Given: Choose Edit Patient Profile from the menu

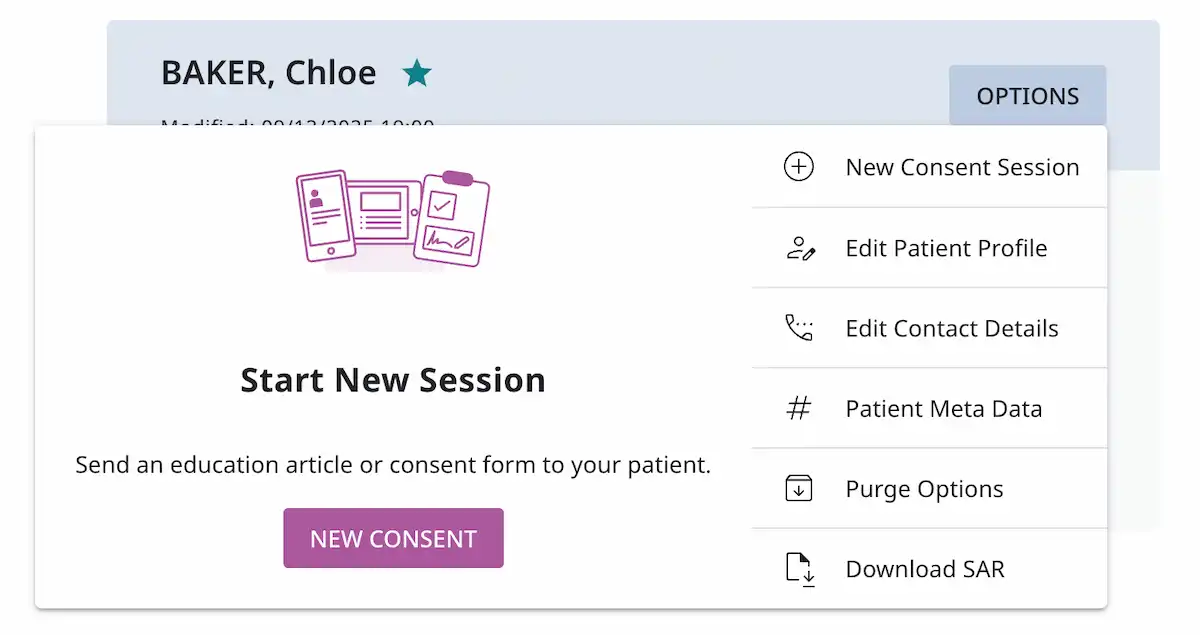Looking at the screenshot, I should 946,248.
